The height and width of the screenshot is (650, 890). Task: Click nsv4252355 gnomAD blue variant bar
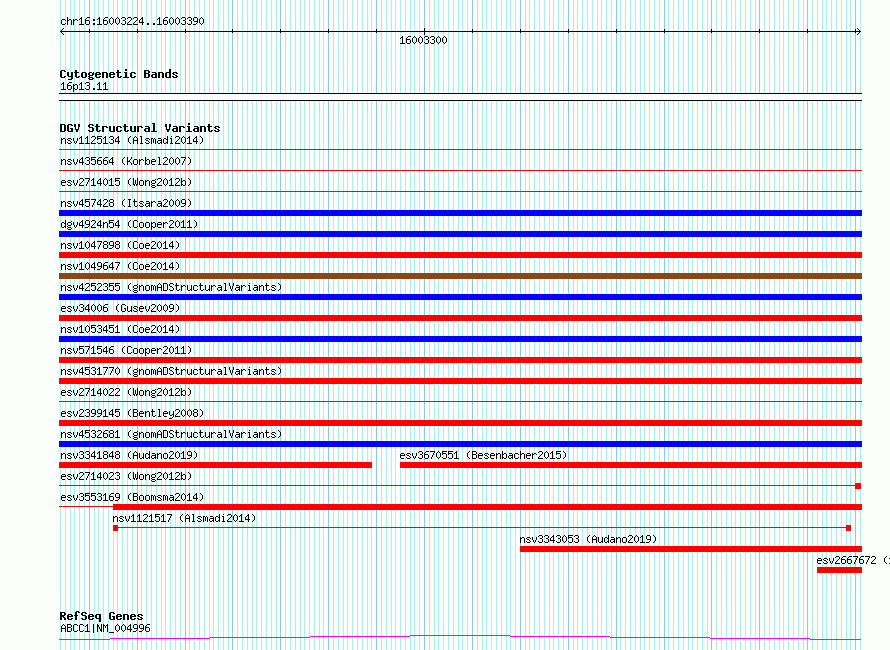(460, 297)
